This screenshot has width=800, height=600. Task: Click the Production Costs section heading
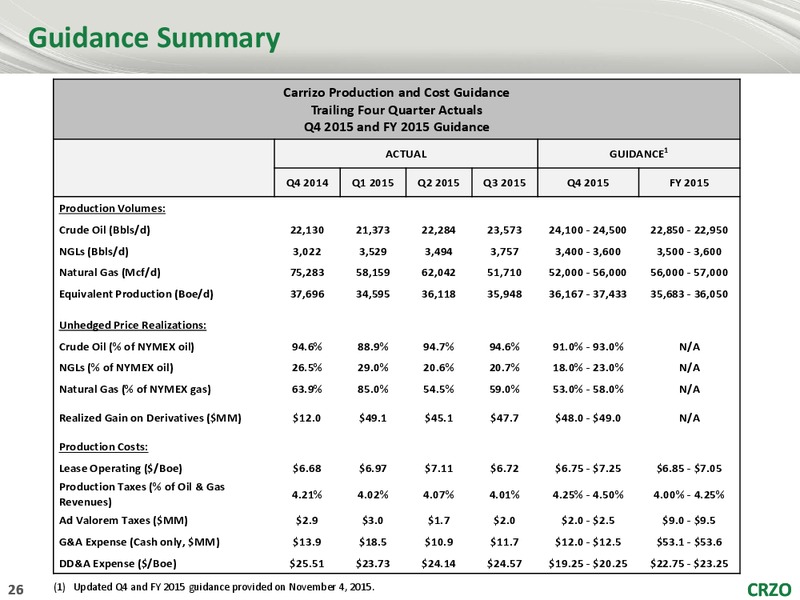(x=104, y=447)
